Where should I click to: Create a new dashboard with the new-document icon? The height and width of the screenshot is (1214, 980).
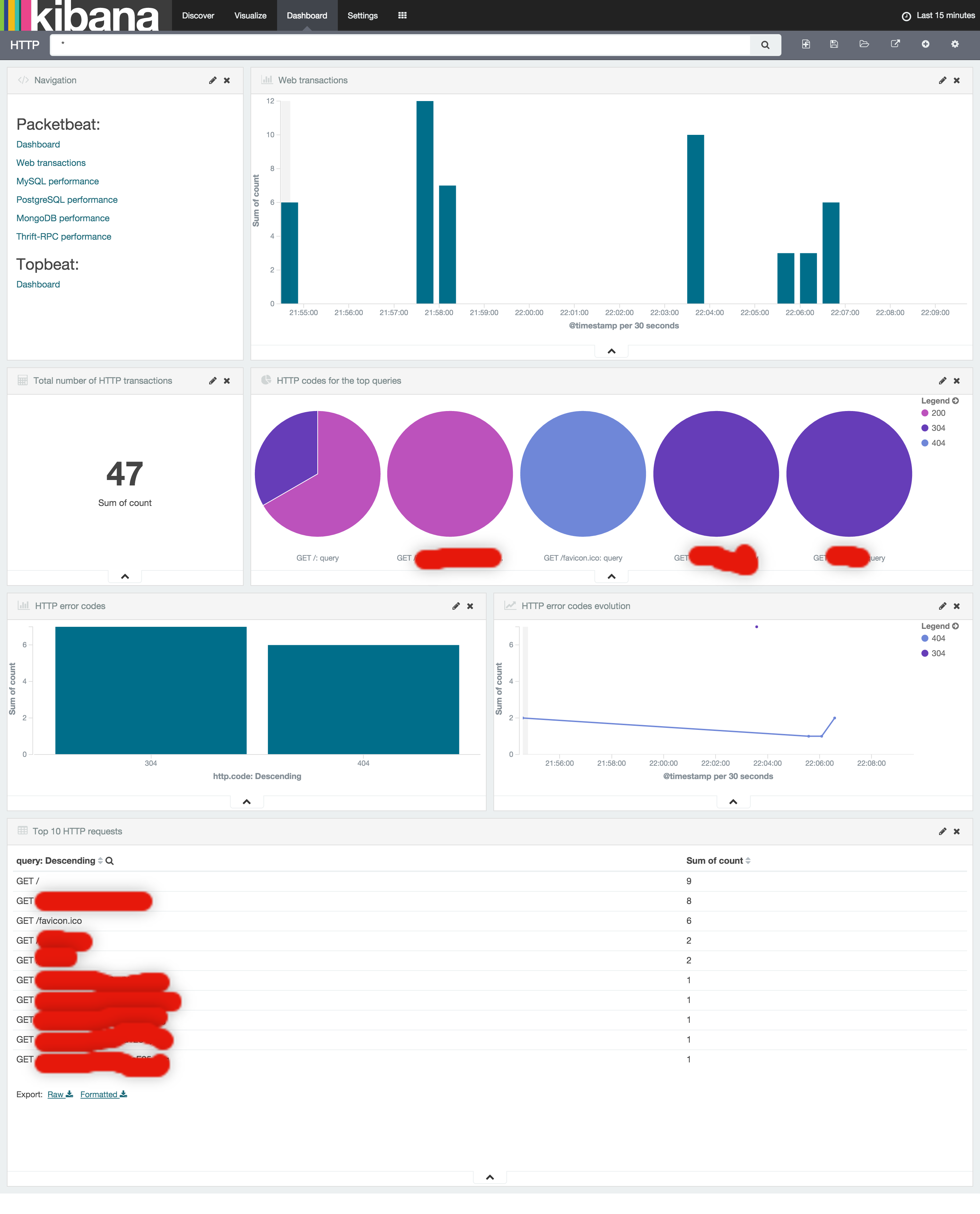tap(806, 44)
